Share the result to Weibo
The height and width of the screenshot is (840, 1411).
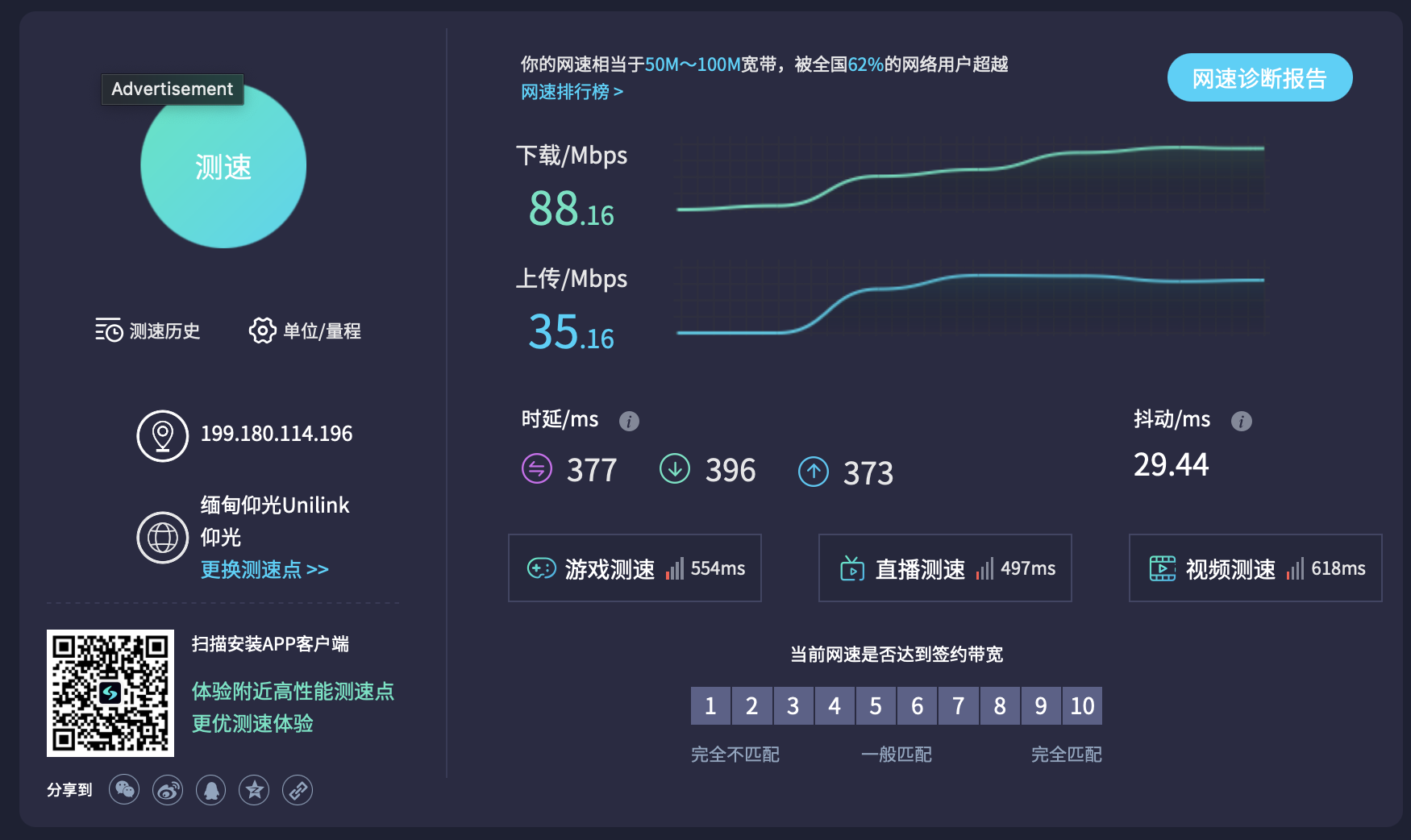click(x=168, y=790)
